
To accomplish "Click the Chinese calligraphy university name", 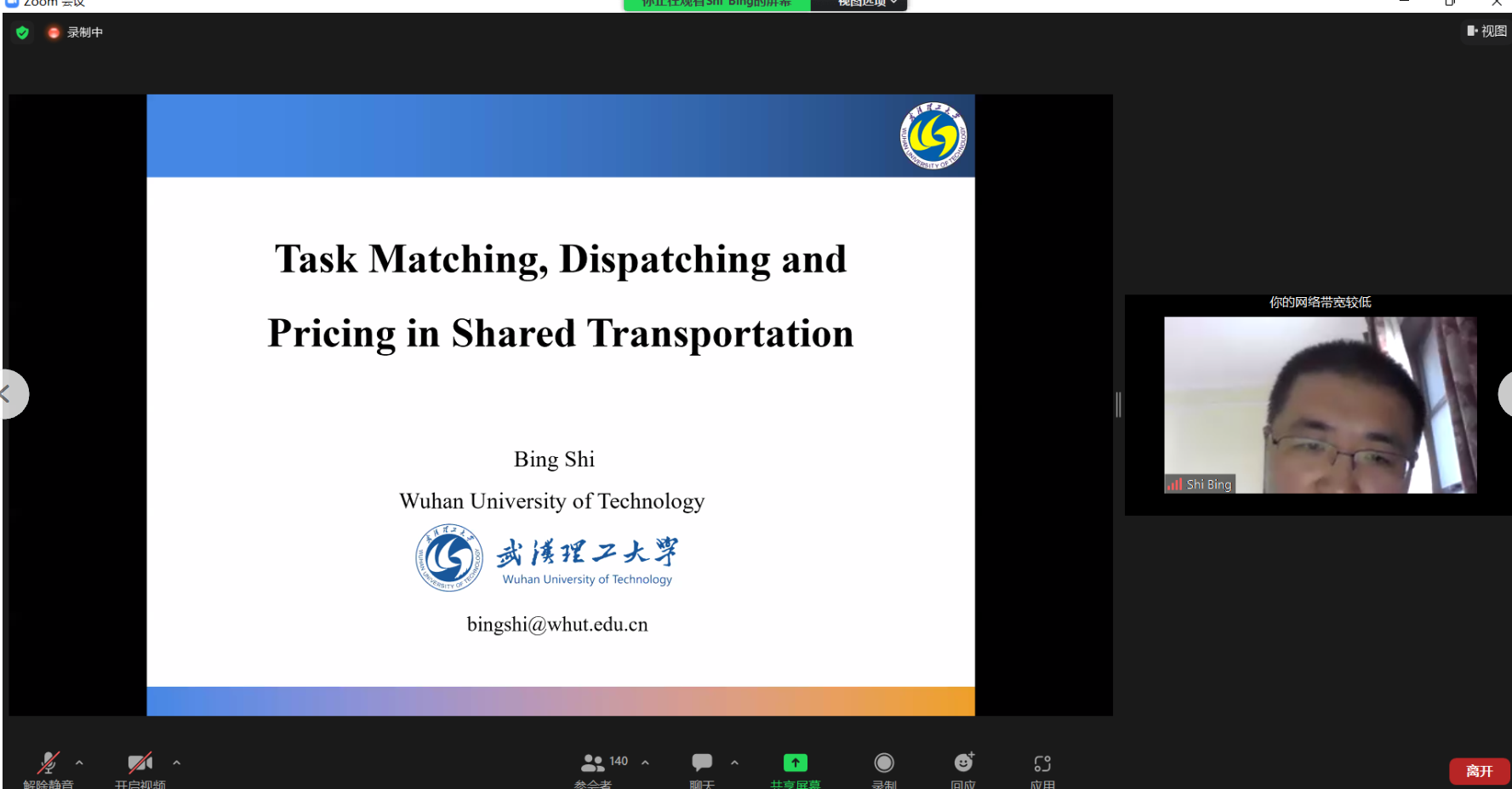I will click(x=587, y=552).
